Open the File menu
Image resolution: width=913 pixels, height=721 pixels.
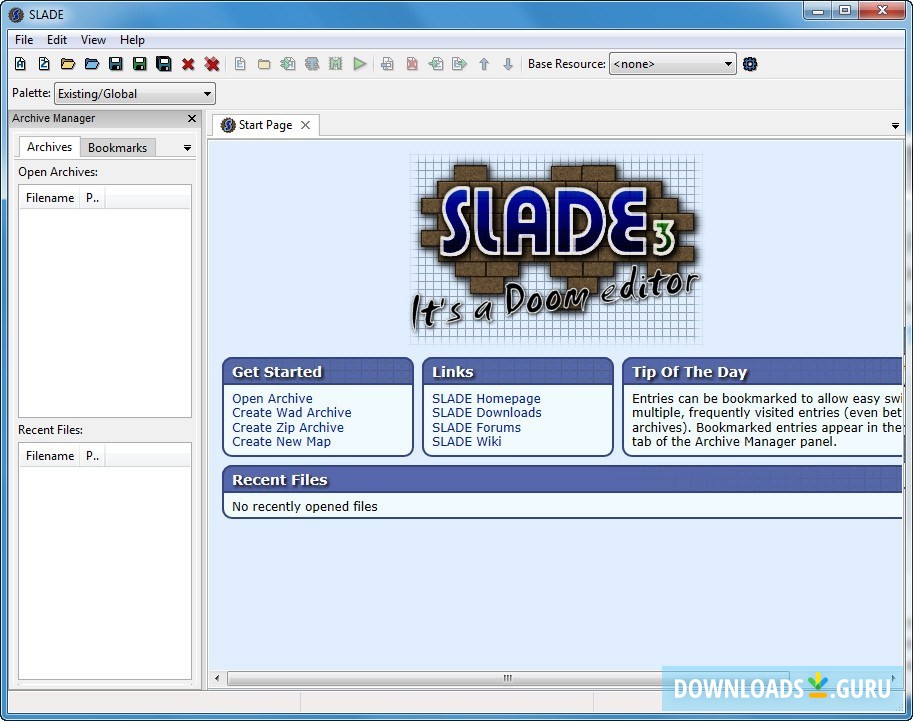pyautogui.click(x=24, y=40)
